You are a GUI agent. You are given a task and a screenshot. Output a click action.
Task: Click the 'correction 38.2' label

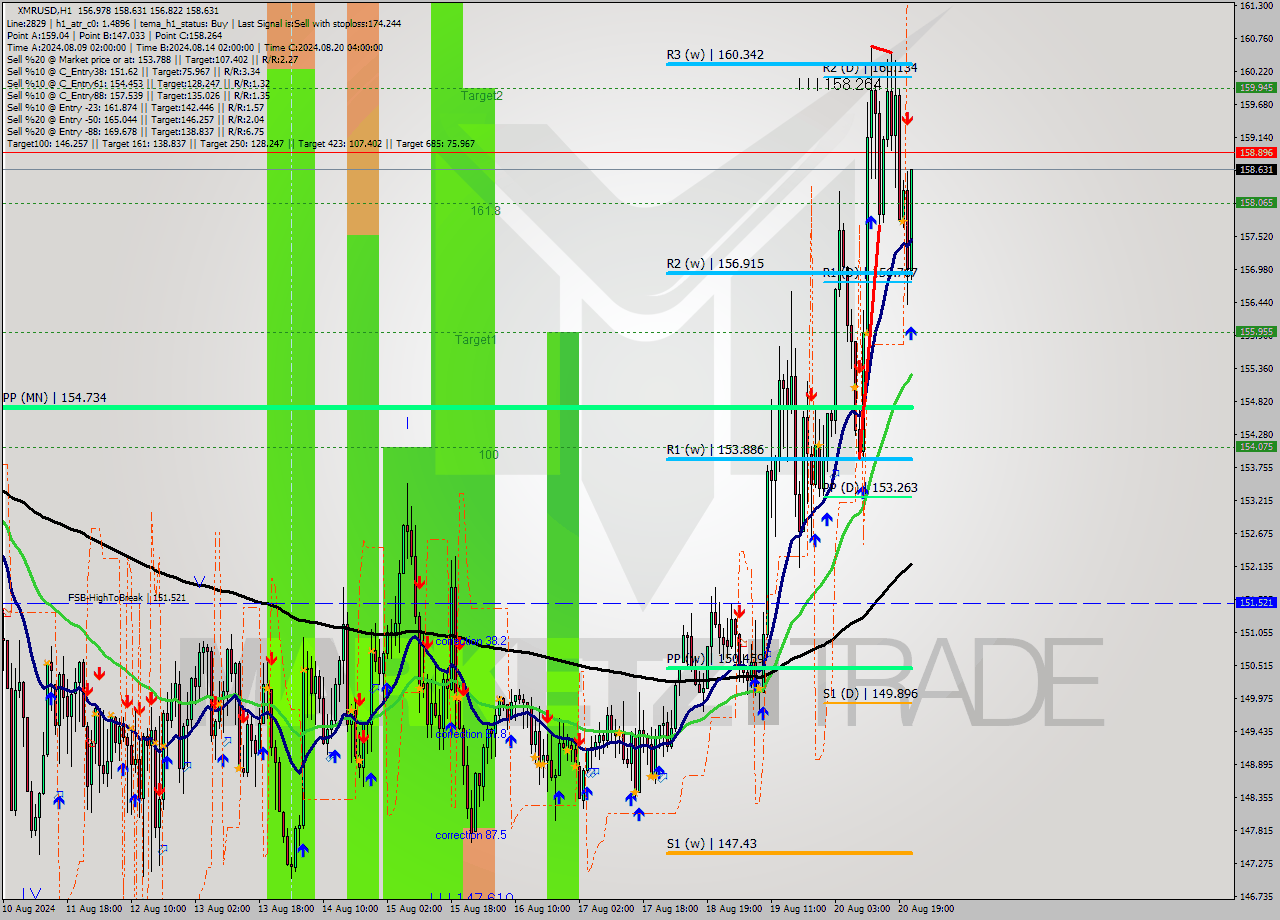473,641
